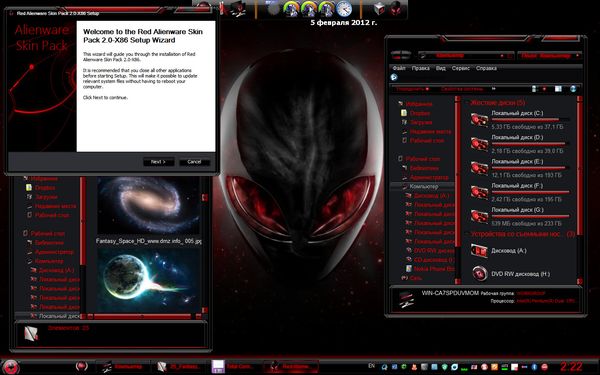Image resolution: width=600 pixels, height=375 pixels.
Task: Click the EN language indicator in the tray
Action: [x=371, y=366]
